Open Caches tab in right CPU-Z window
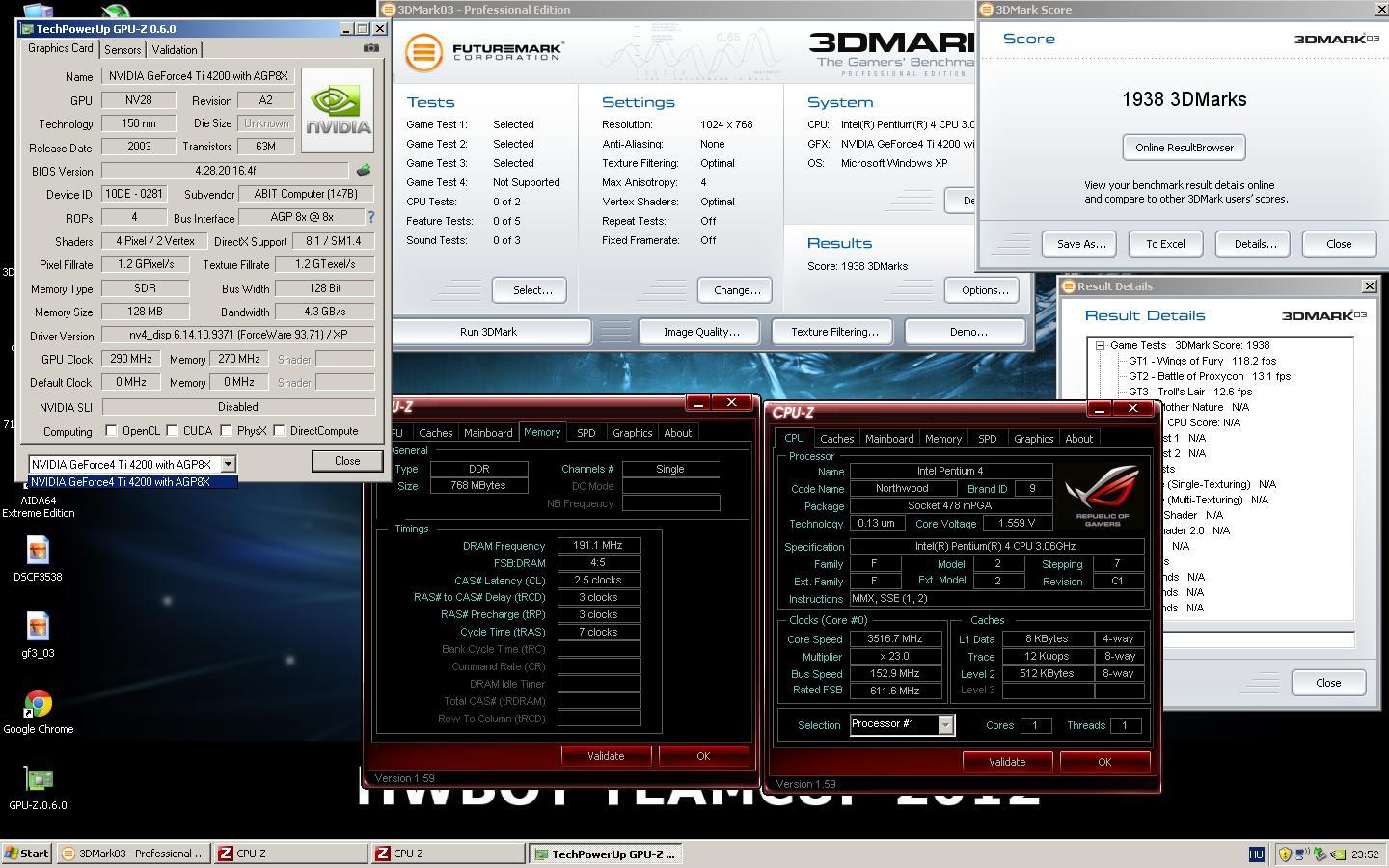This screenshot has width=1389, height=868. 836,439
